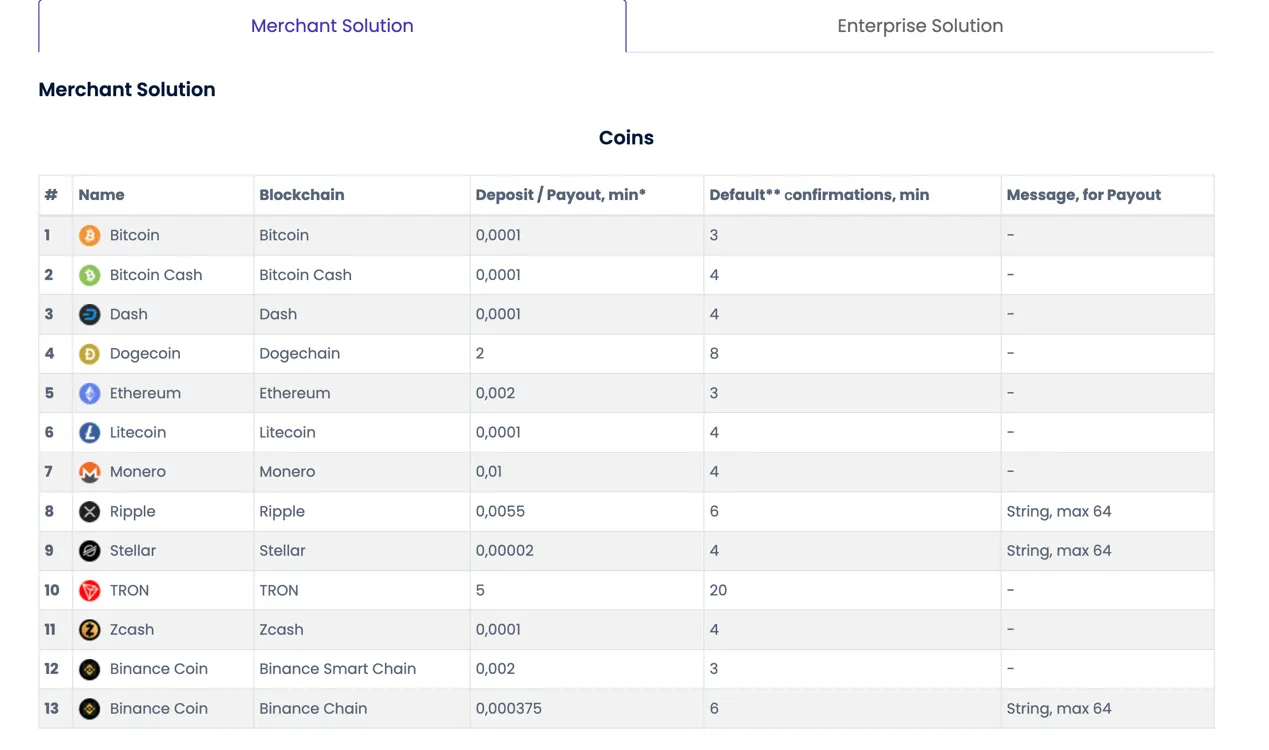Select the 'Bitcoin Cash' name in row 2
1269x750 pixels.
(156, 275)
